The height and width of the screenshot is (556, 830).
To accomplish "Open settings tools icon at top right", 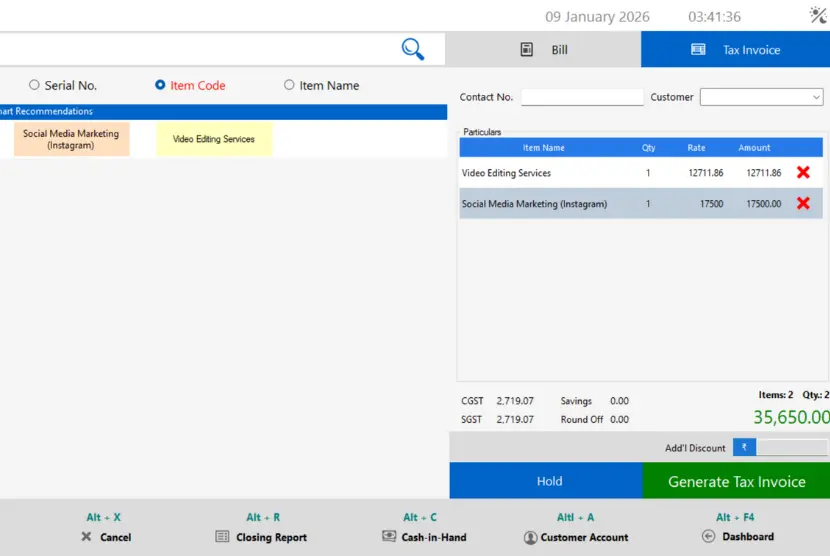I will click(817, 15).
